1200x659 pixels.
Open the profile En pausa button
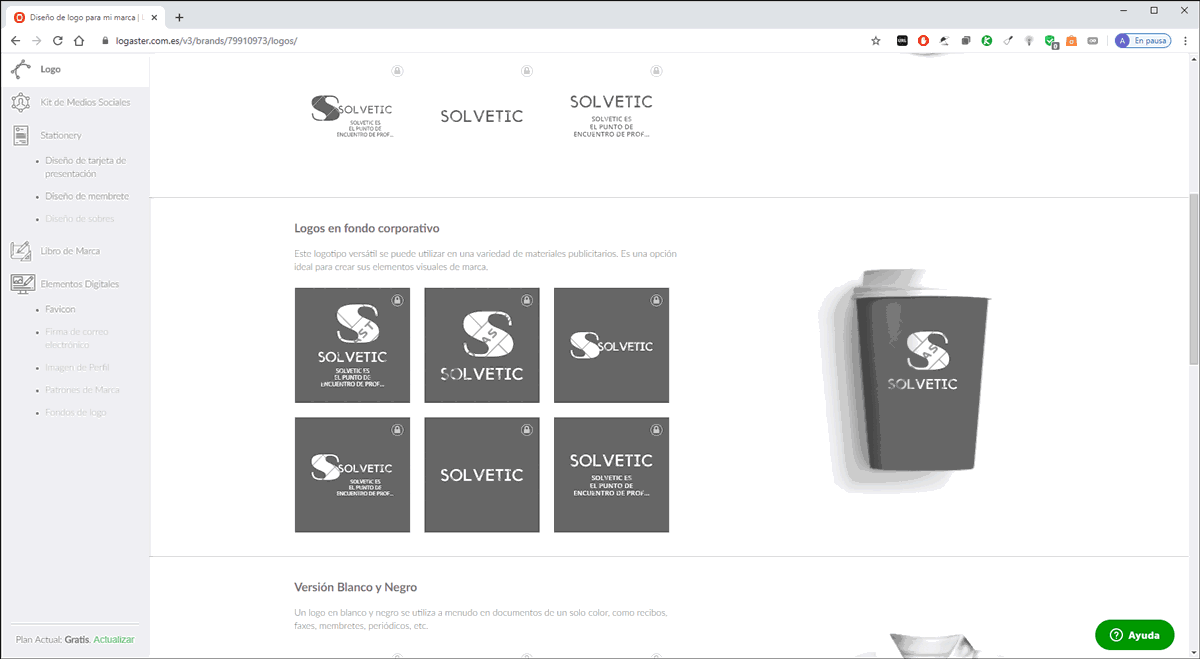point(1143,41)
